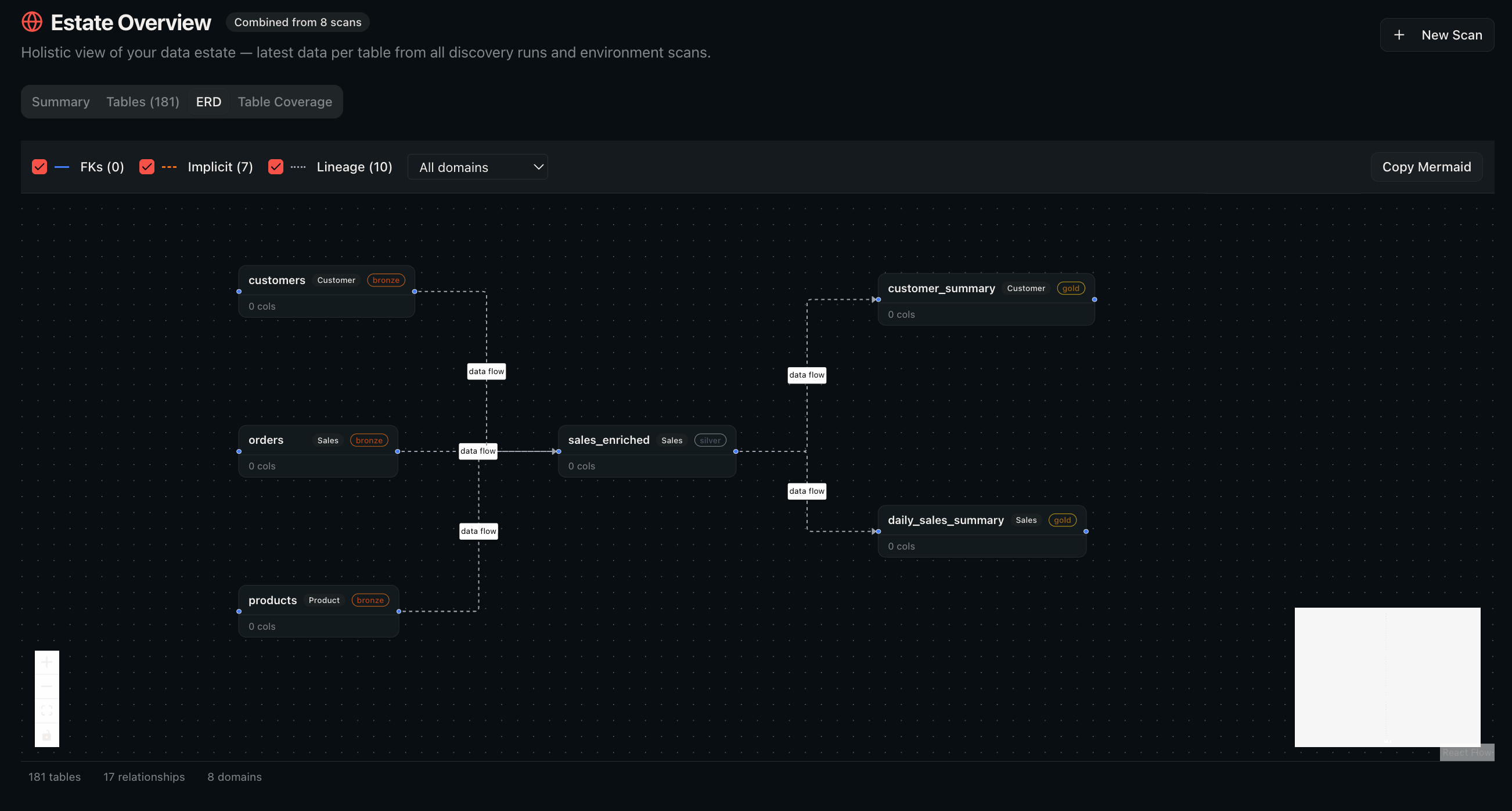This screenshot has height=811, width=1512.
Task: Select the ERD tab
Action: [208, 102]
